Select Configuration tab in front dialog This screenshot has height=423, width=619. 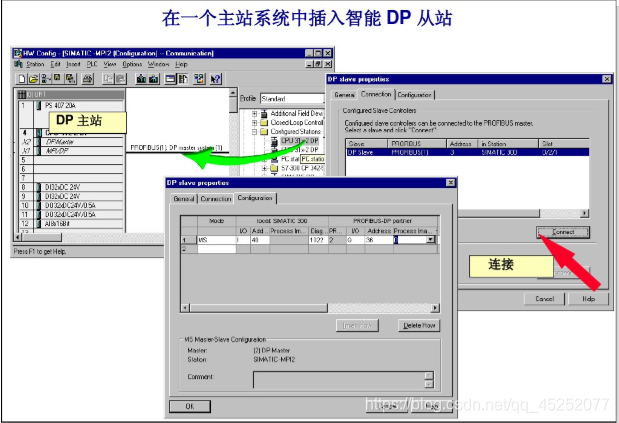click(x=255, y=198)
